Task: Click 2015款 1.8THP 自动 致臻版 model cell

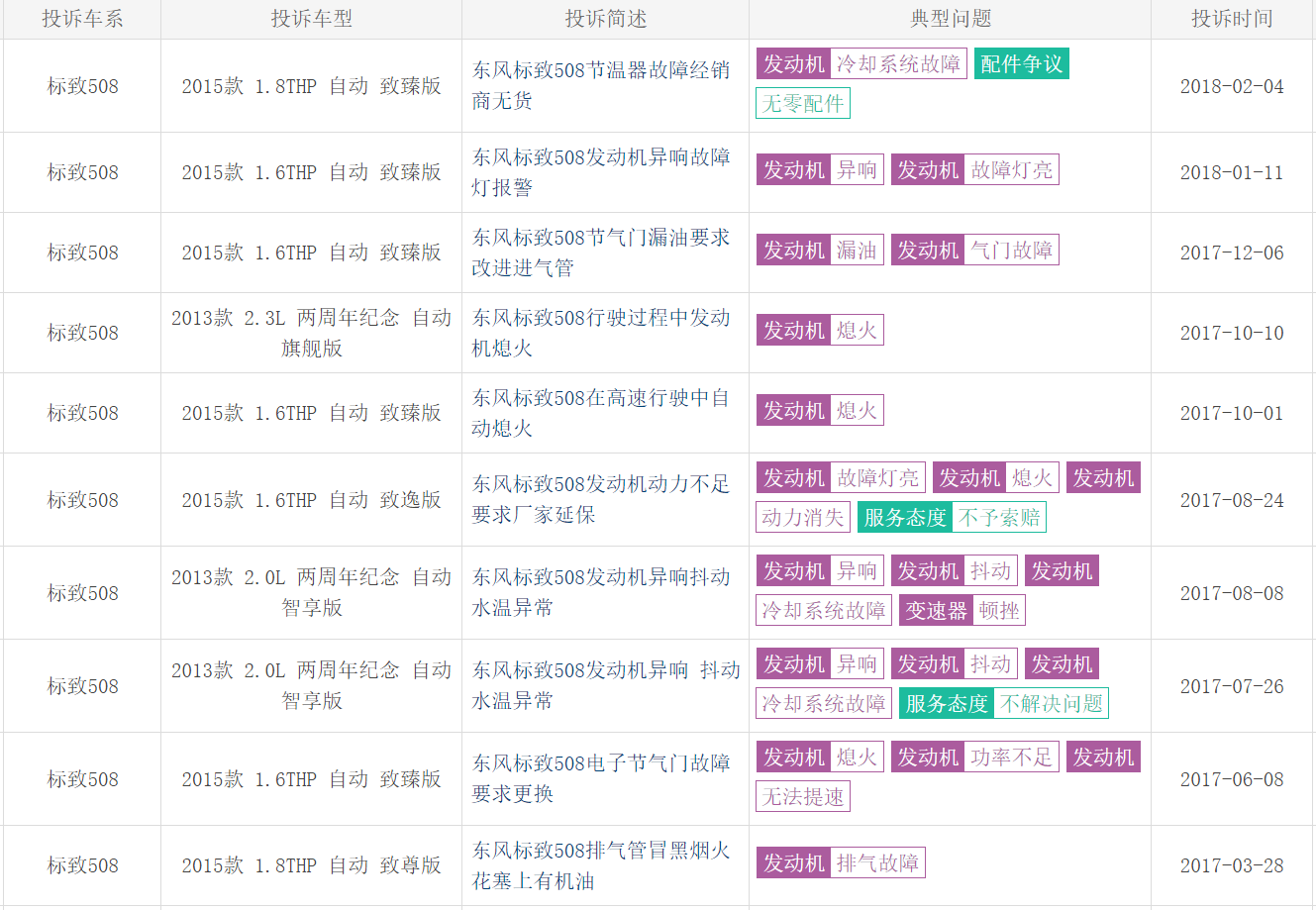Action: 311,86
